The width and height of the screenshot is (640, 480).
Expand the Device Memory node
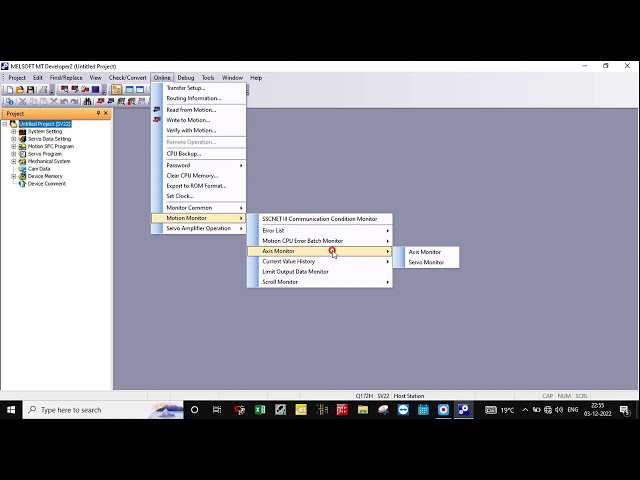[13, 176]
